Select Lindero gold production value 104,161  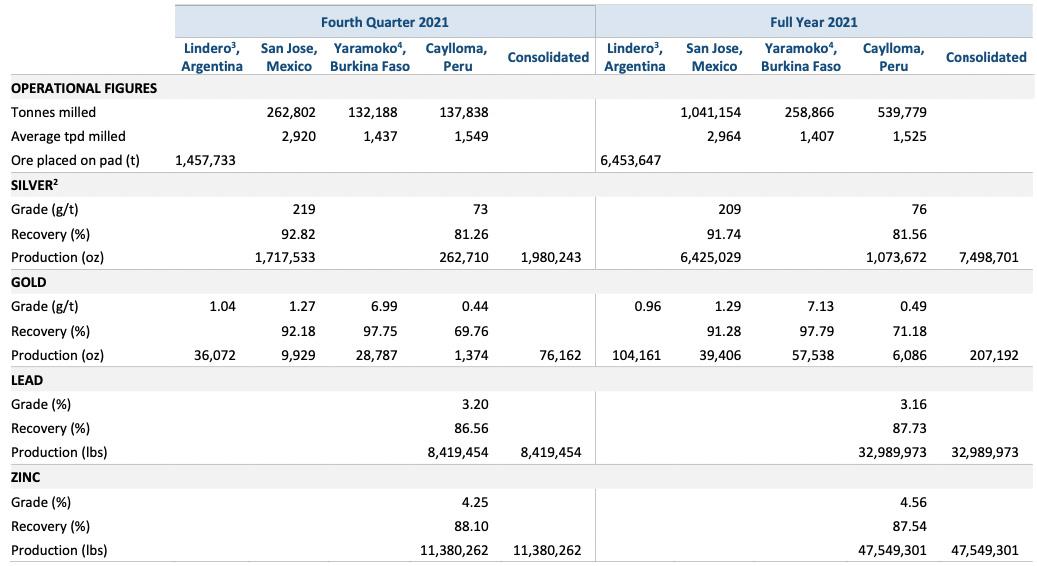click(x=636, y=355)
